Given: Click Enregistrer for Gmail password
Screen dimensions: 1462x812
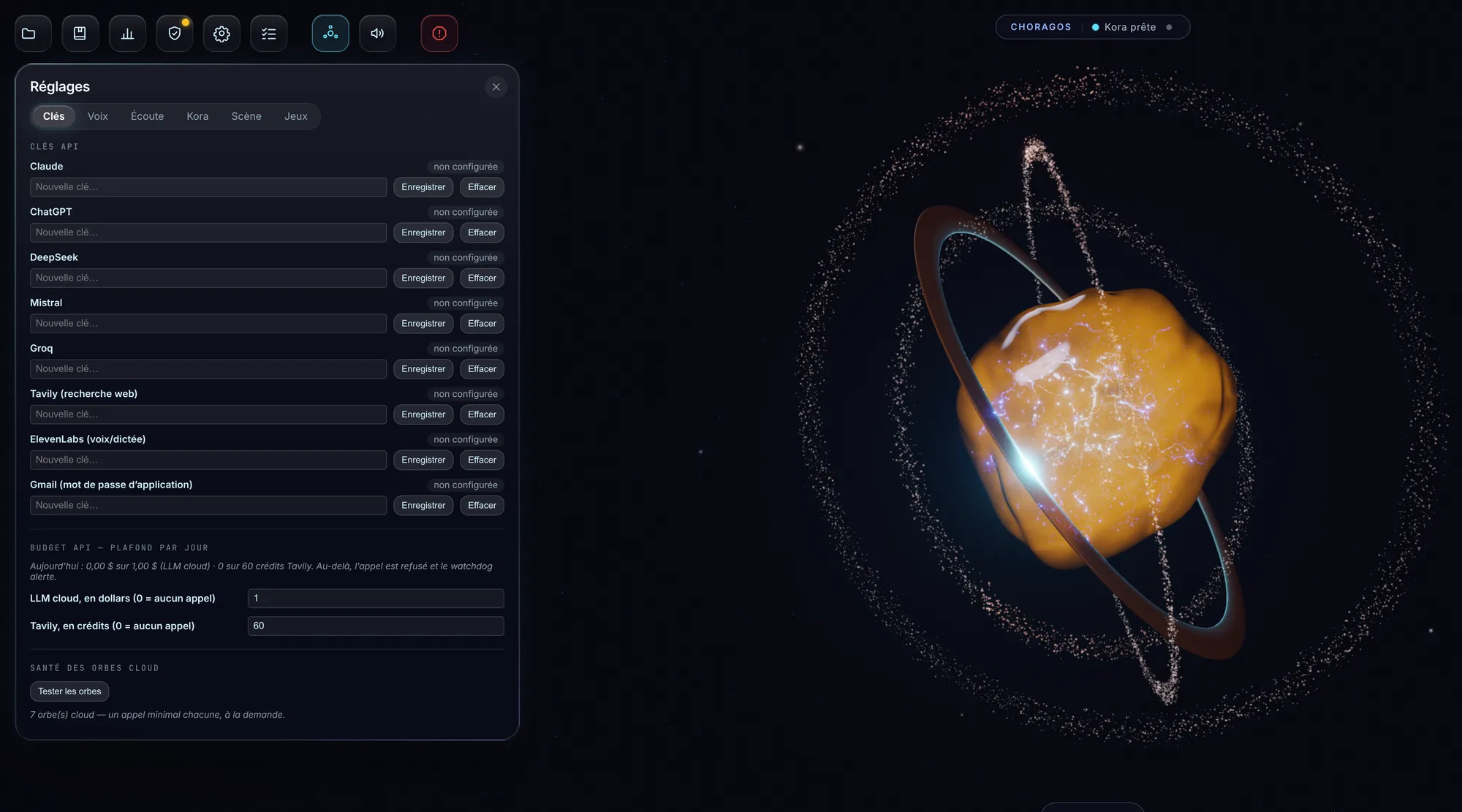Looking at the screenshot, I should click(x=423, y=505).
